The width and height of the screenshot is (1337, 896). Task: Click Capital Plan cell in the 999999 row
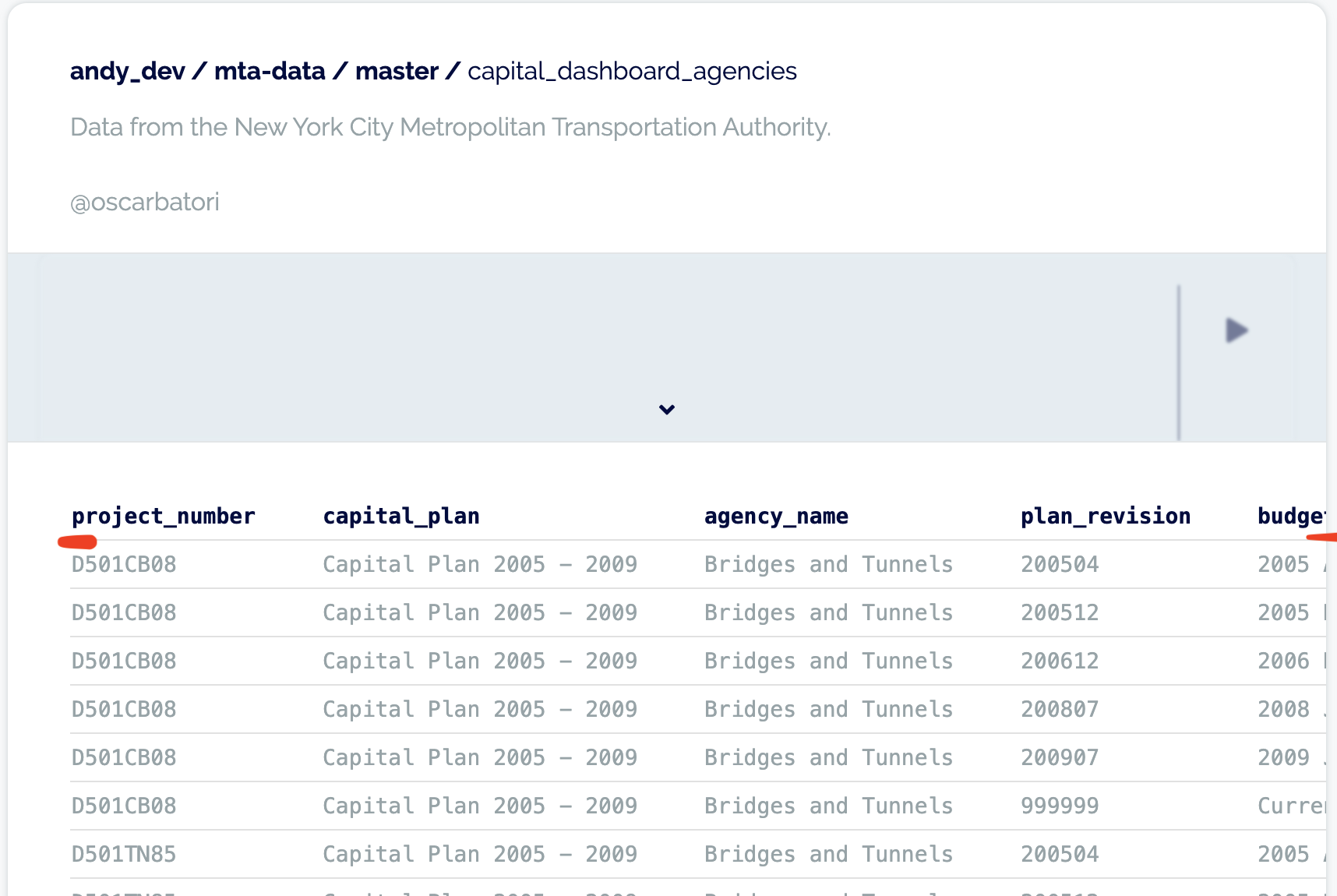pos(480,806)
